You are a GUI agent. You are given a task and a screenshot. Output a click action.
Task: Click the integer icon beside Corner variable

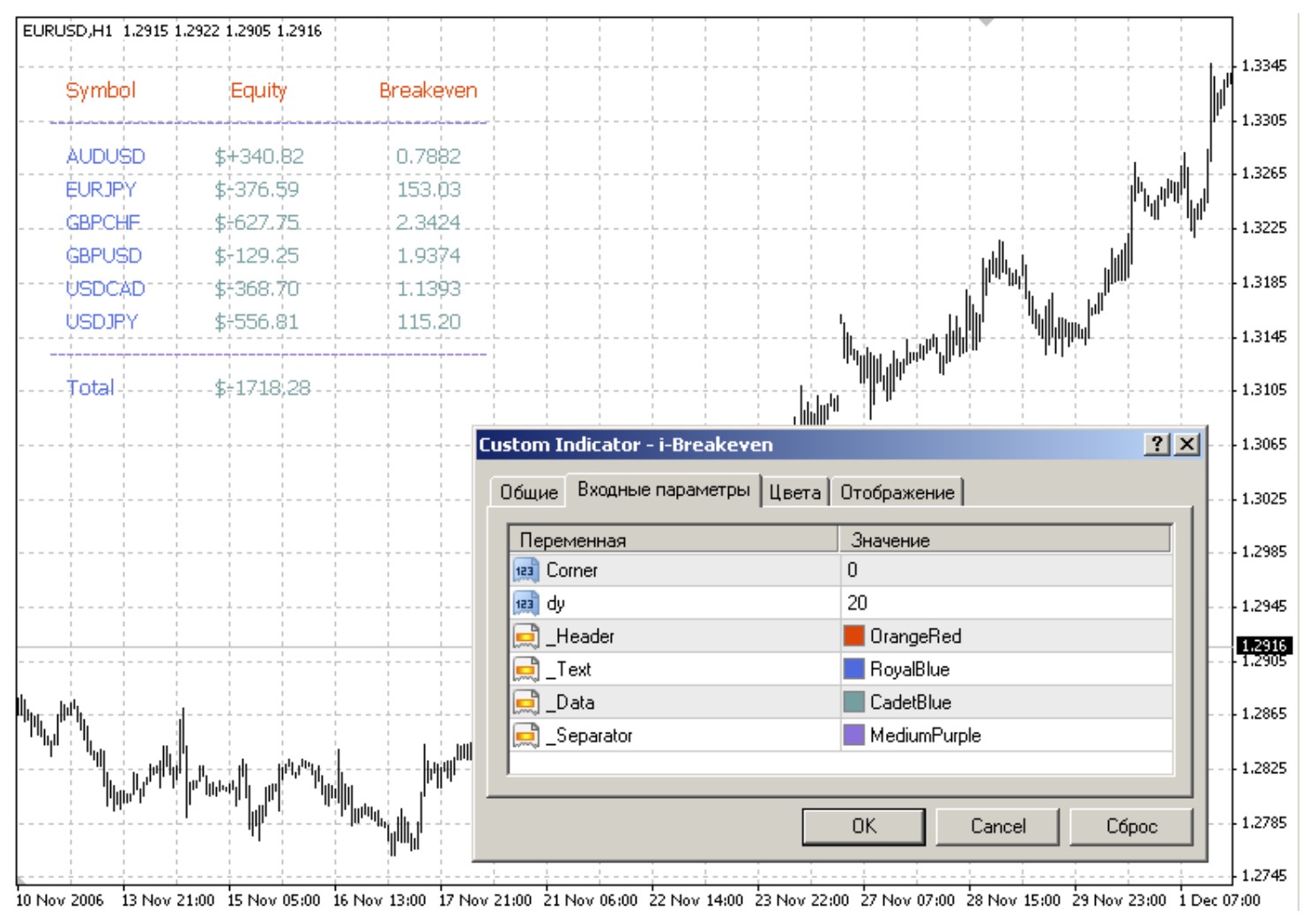pos(525,570)
